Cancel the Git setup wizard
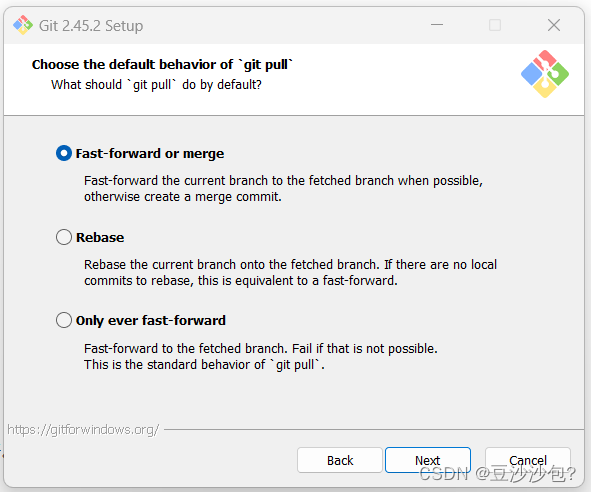 point(528,460)
